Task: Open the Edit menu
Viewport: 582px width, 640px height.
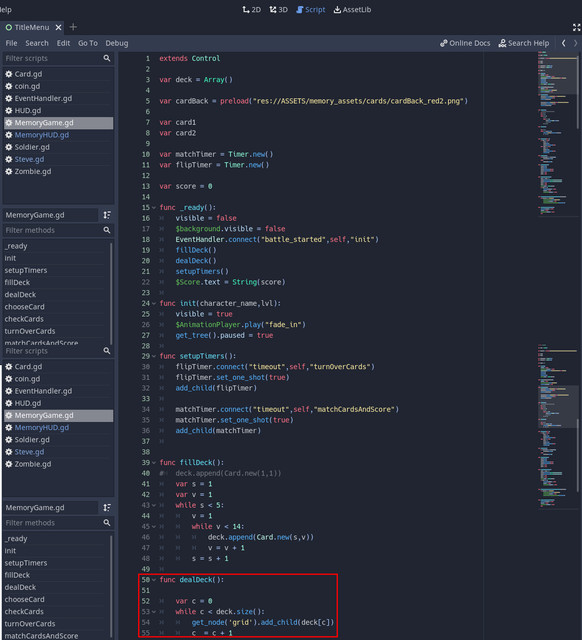Action: pyautogui.click(x=63, y=43)
